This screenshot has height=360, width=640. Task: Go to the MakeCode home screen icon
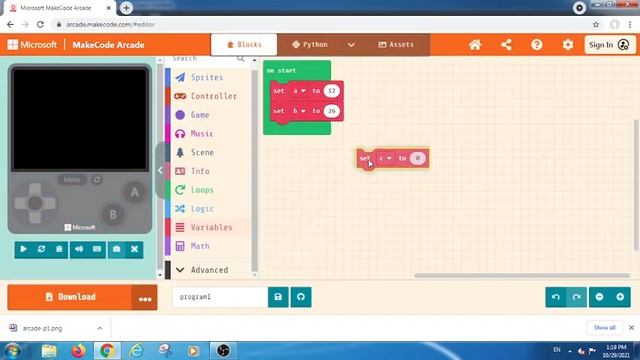[x=475, y=44]
